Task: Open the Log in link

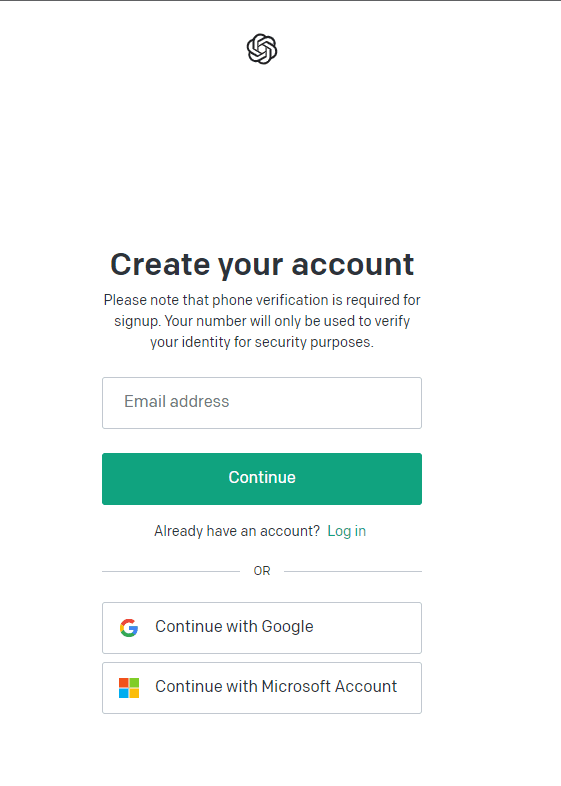Action: click(346, 531)
